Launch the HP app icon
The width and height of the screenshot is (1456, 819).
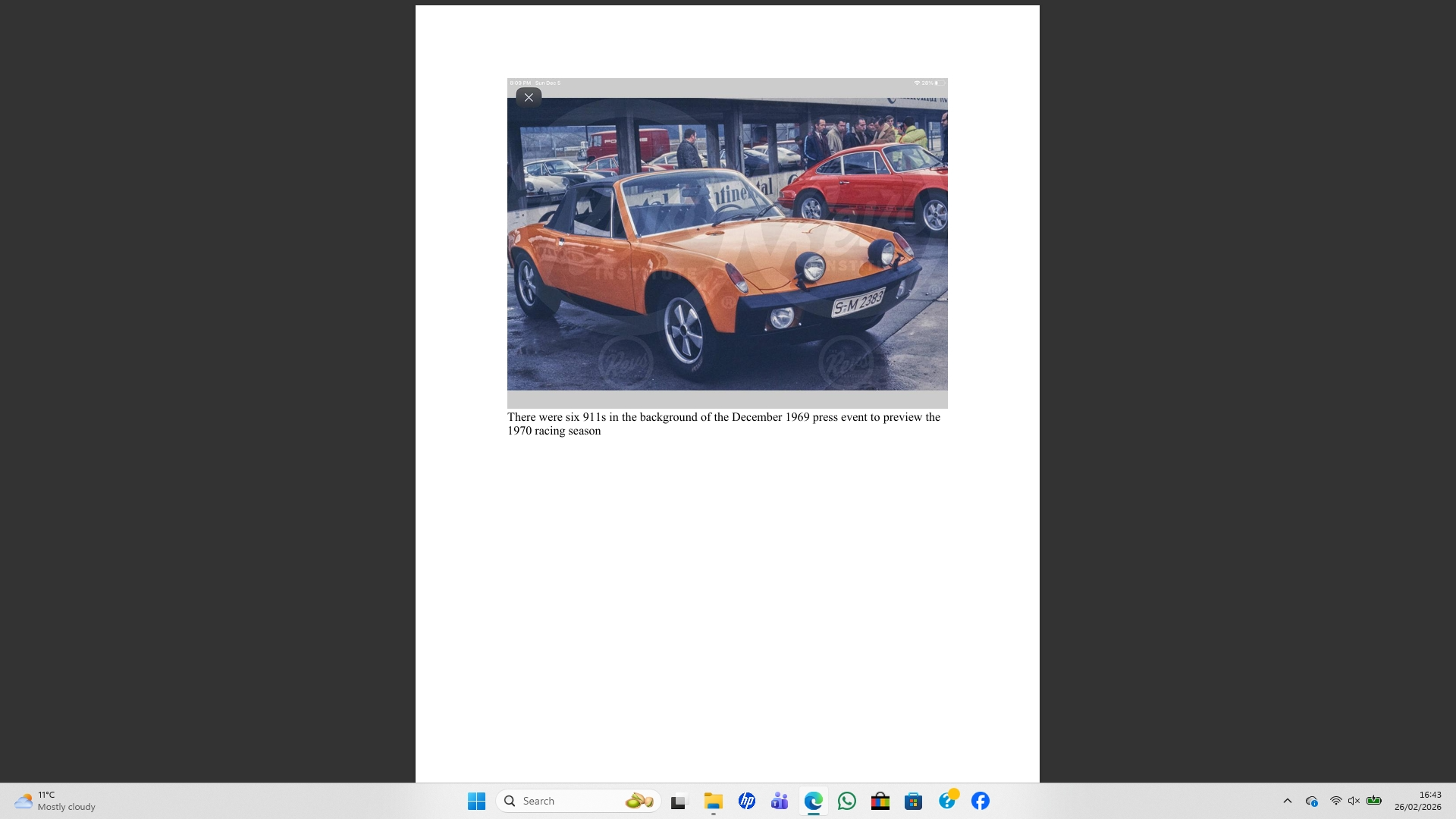tap(746, 801)
